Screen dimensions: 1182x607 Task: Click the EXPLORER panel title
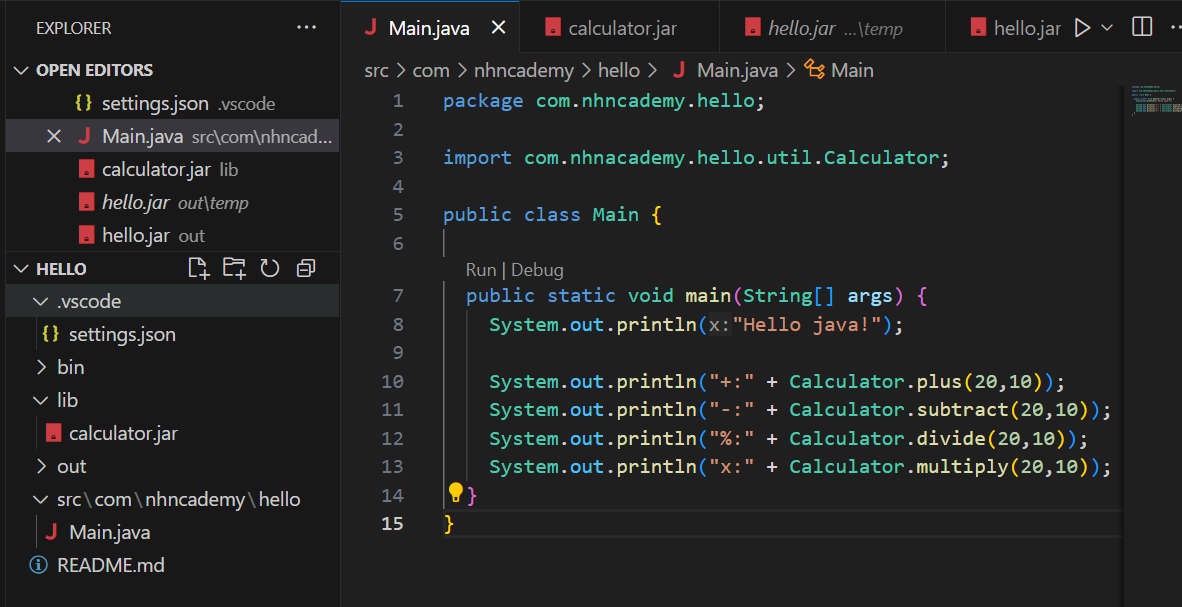coord(74,29)
